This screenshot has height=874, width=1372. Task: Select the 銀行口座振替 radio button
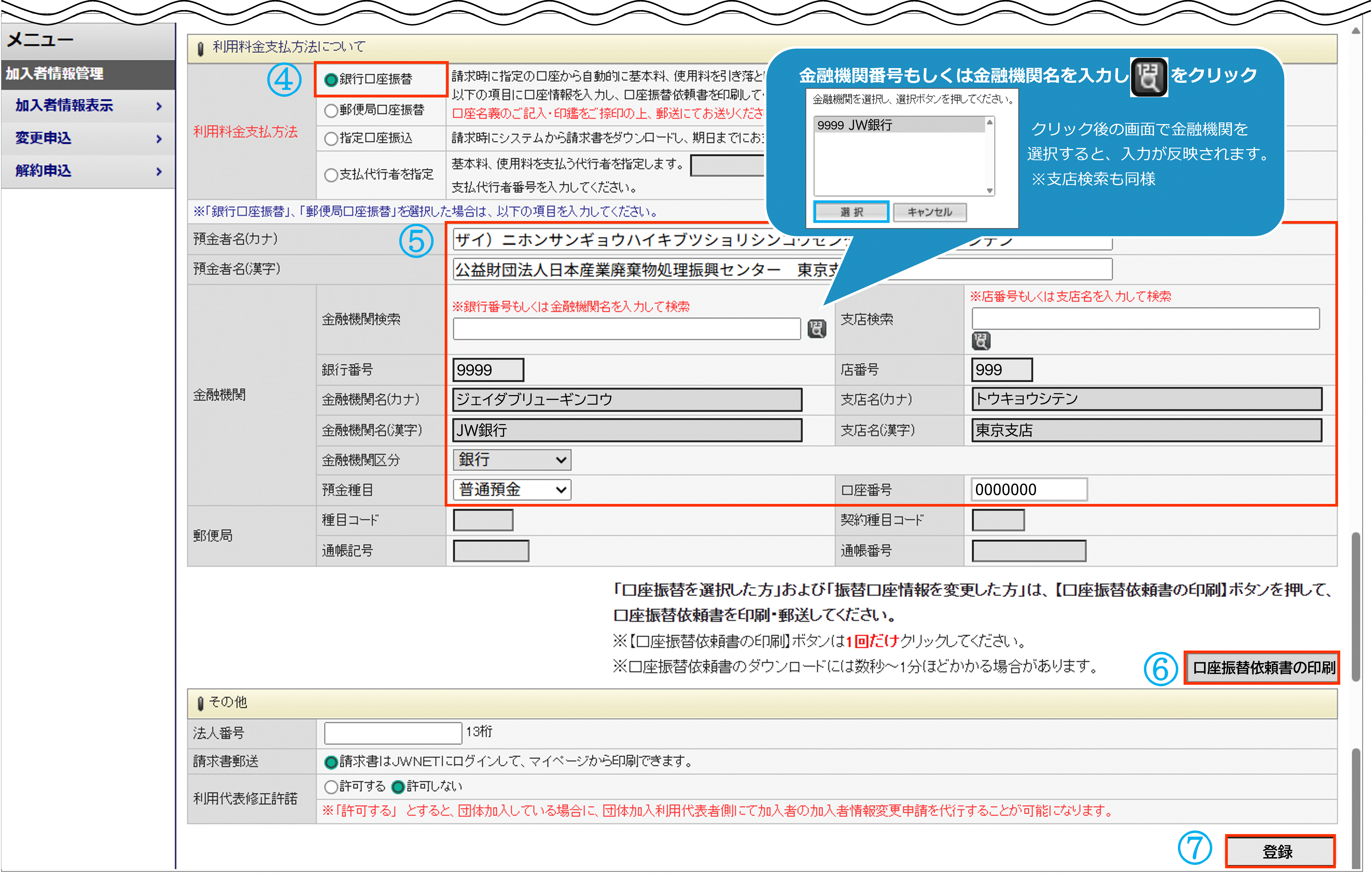click(x=331, y=80)
